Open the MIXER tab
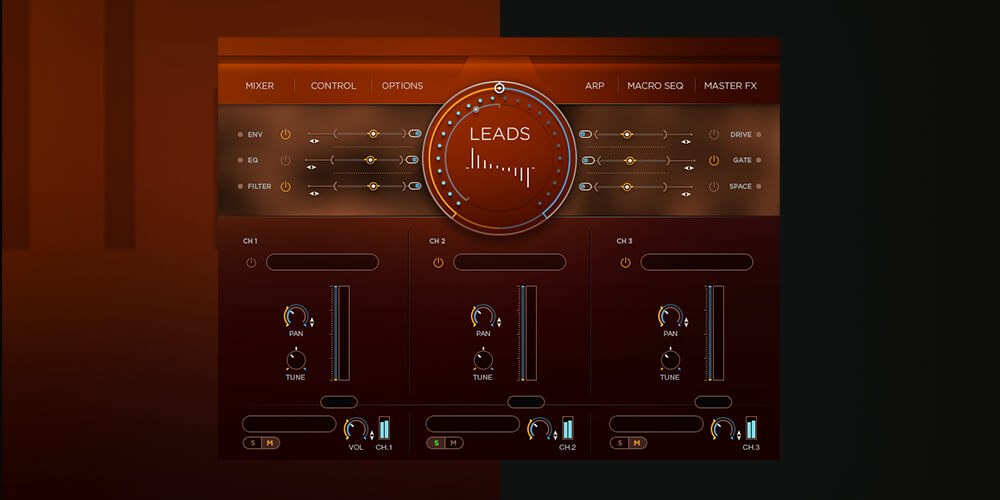 tap(260, 86)
